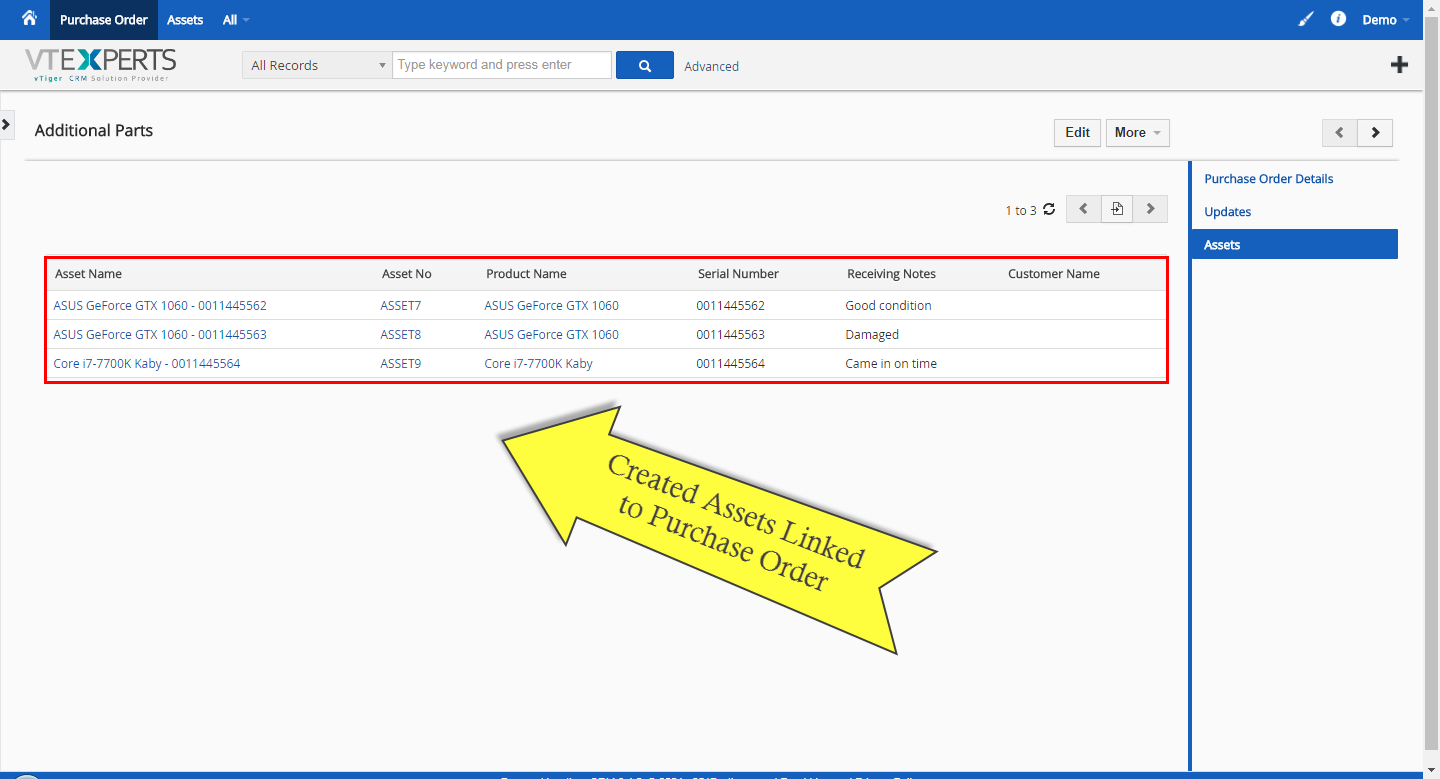Sort by Serial Number column header
Image resolution: width=1440 pixels, height=779 pixels.
pos(738,274)
